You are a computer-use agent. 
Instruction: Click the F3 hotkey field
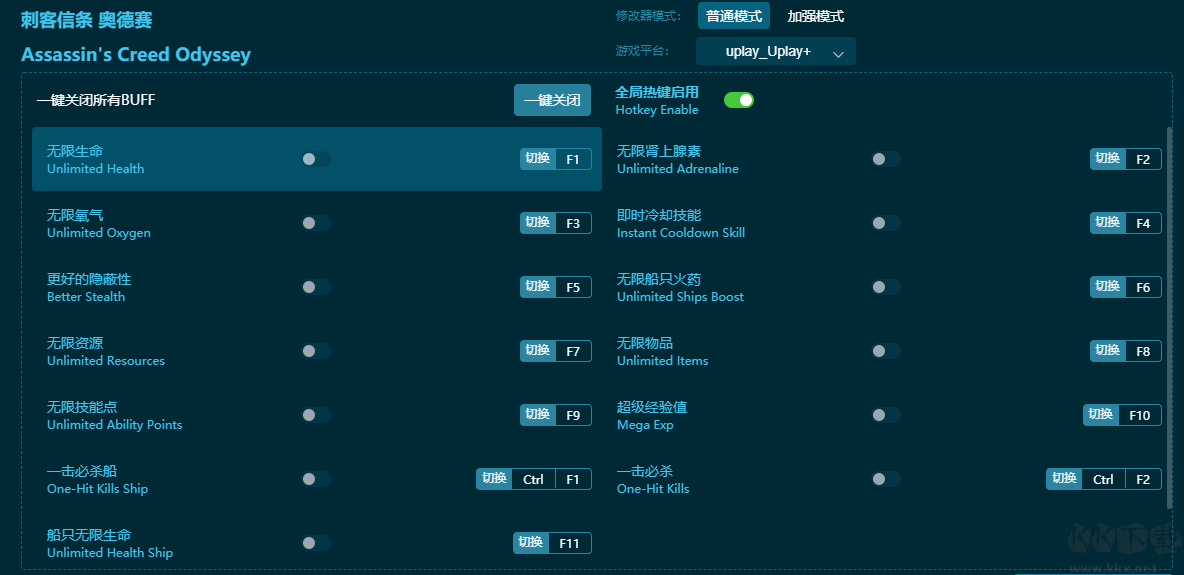573,223
